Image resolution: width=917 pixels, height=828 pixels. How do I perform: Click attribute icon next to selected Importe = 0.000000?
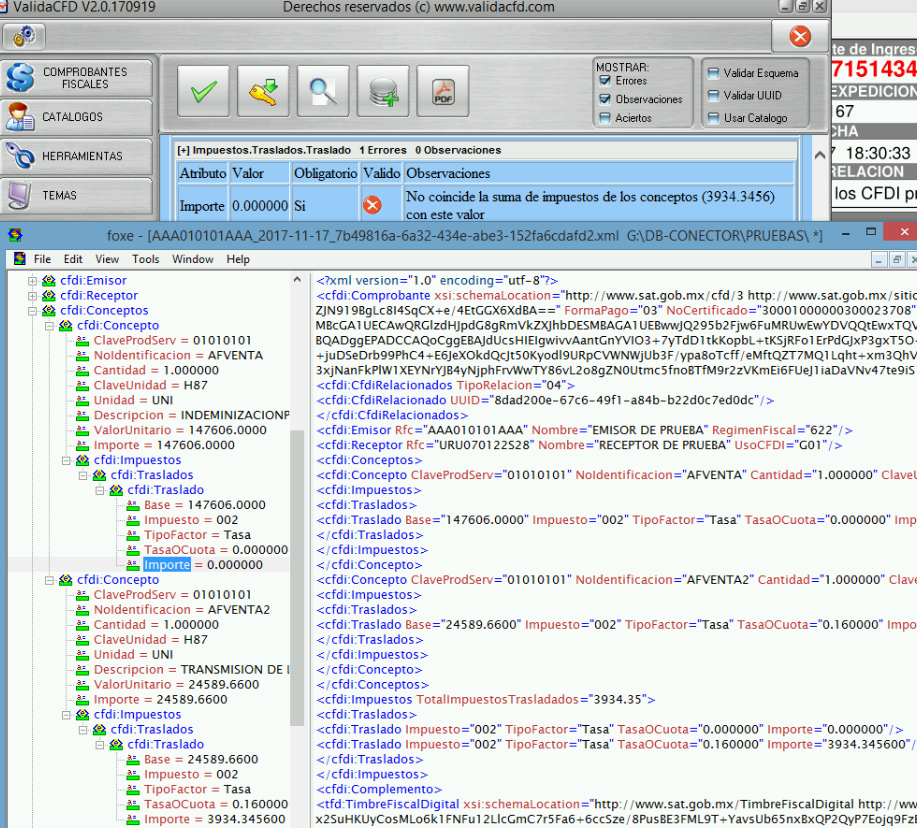(133, 565)
